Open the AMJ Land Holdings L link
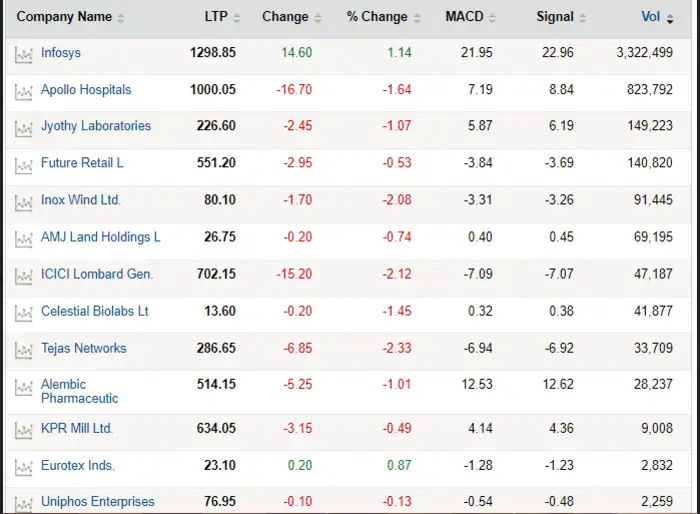The width and height of the screenshot is (700, 514). coord(100,237)
